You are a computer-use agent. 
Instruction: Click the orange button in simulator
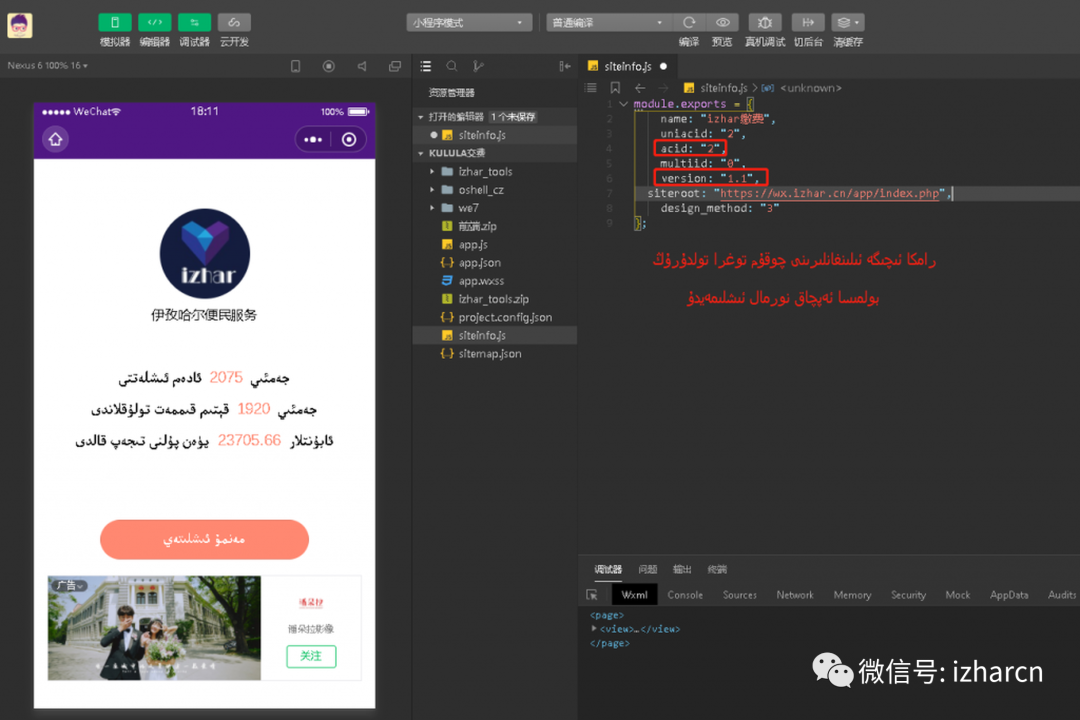pos(205,539)
